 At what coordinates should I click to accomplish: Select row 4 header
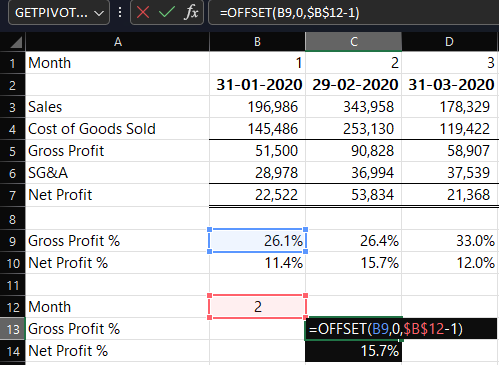[12, 129]
